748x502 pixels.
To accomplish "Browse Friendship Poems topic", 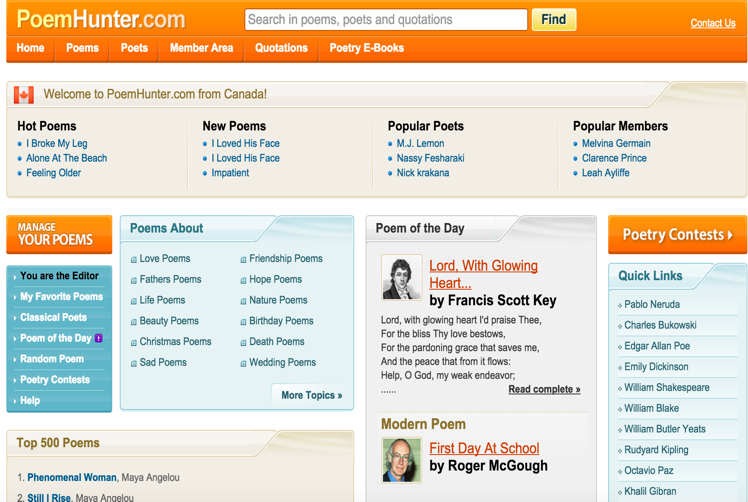I will 286,259.
